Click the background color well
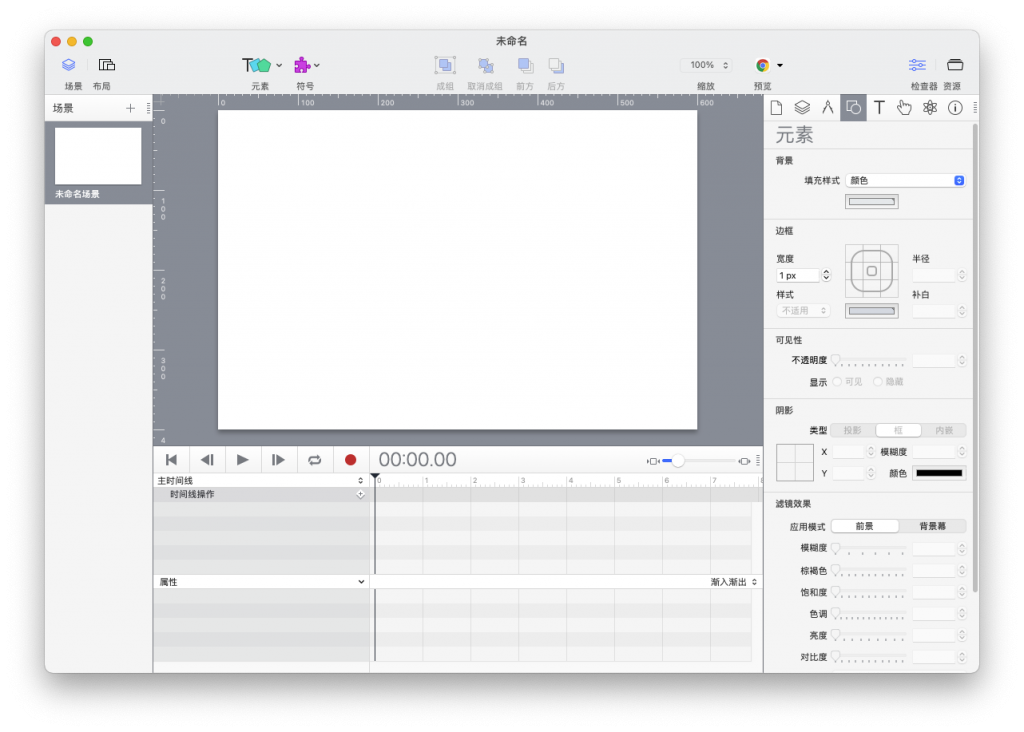 pos(872,202)
